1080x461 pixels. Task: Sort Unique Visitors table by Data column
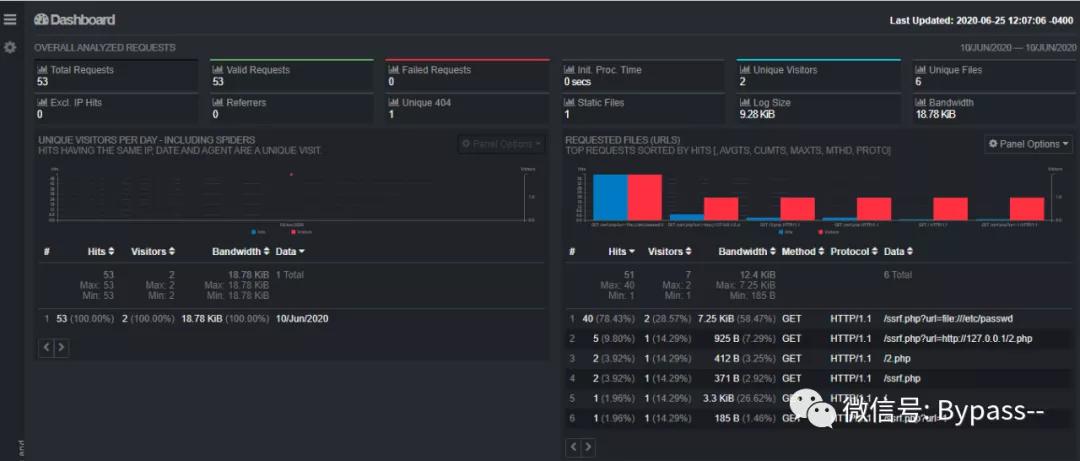pyautogui.click(x=290, y=251)
